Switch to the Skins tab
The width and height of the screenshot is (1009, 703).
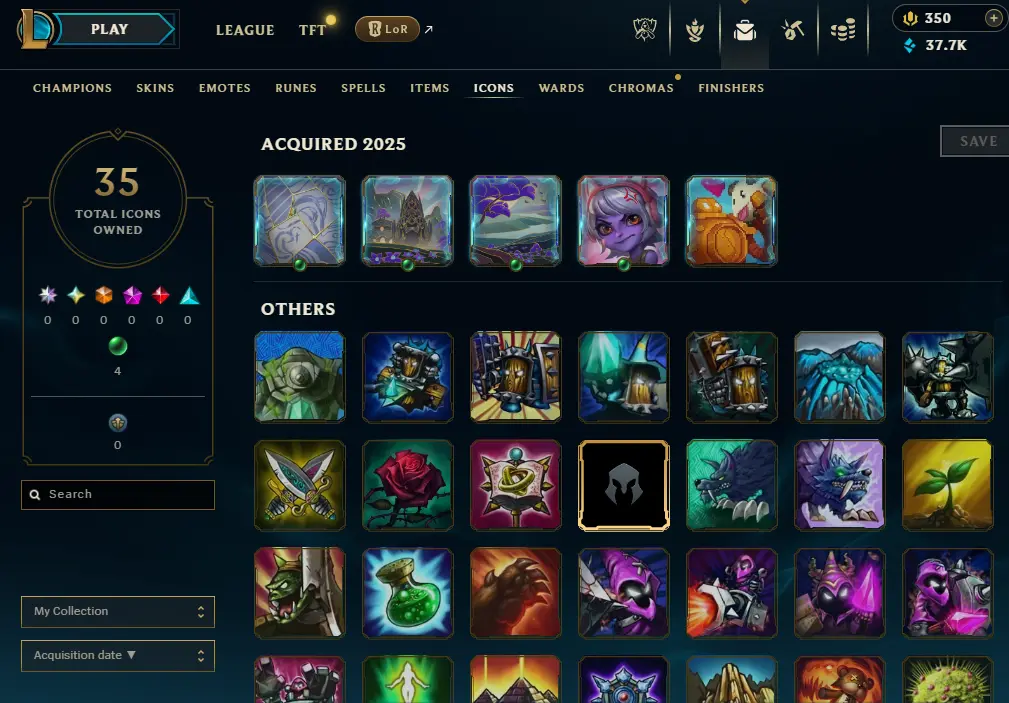coord(155,88)
